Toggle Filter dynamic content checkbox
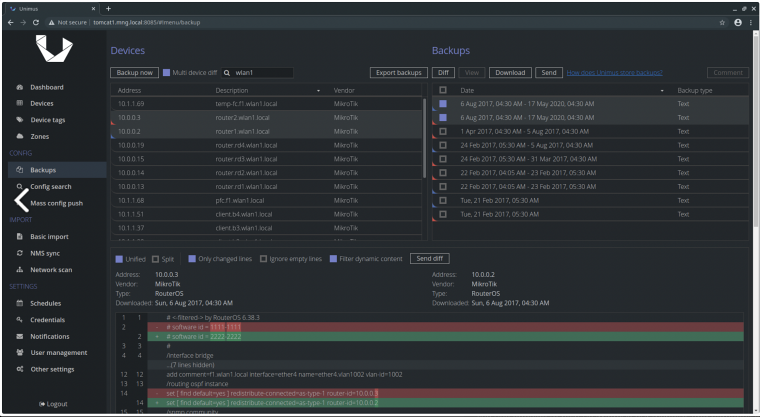 pos(333,259)
